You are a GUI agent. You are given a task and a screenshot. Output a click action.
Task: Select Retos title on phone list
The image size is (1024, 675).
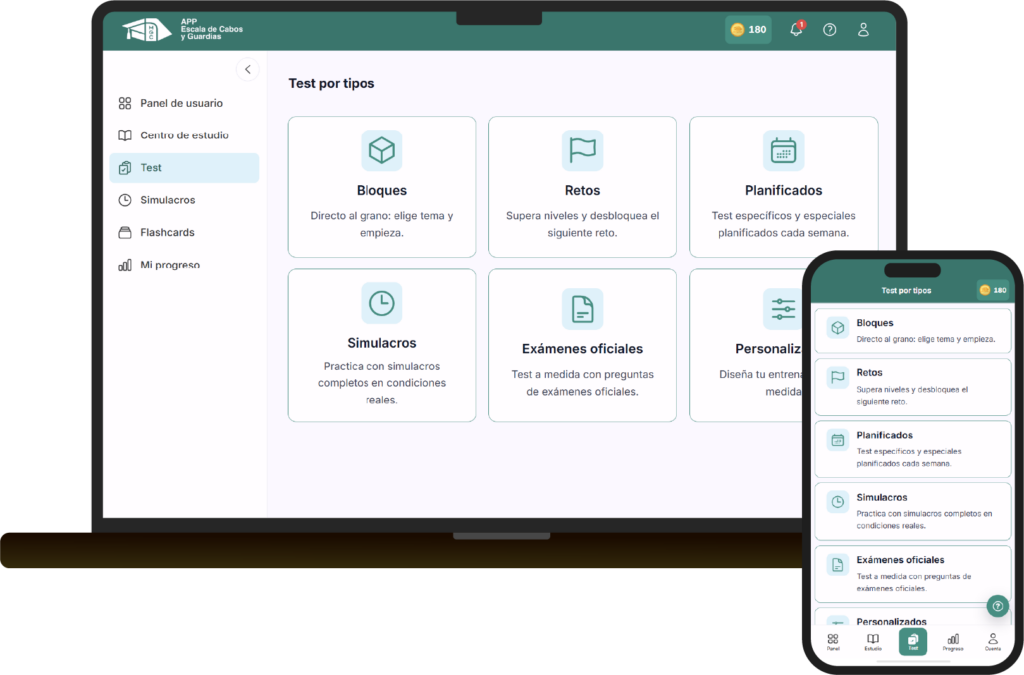(x=869, y=372)
